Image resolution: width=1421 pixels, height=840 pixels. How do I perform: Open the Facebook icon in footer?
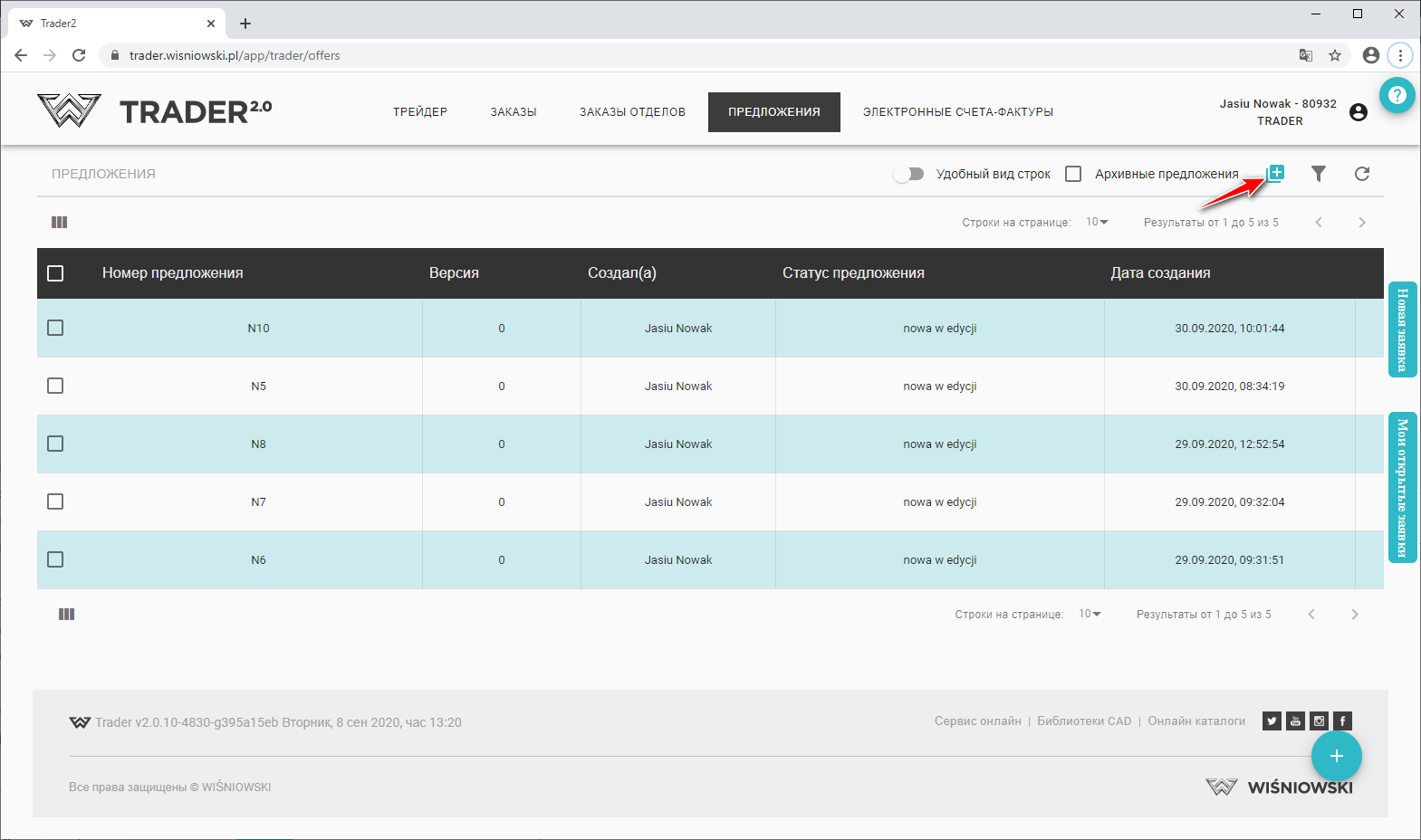[x=1343, y=721]
